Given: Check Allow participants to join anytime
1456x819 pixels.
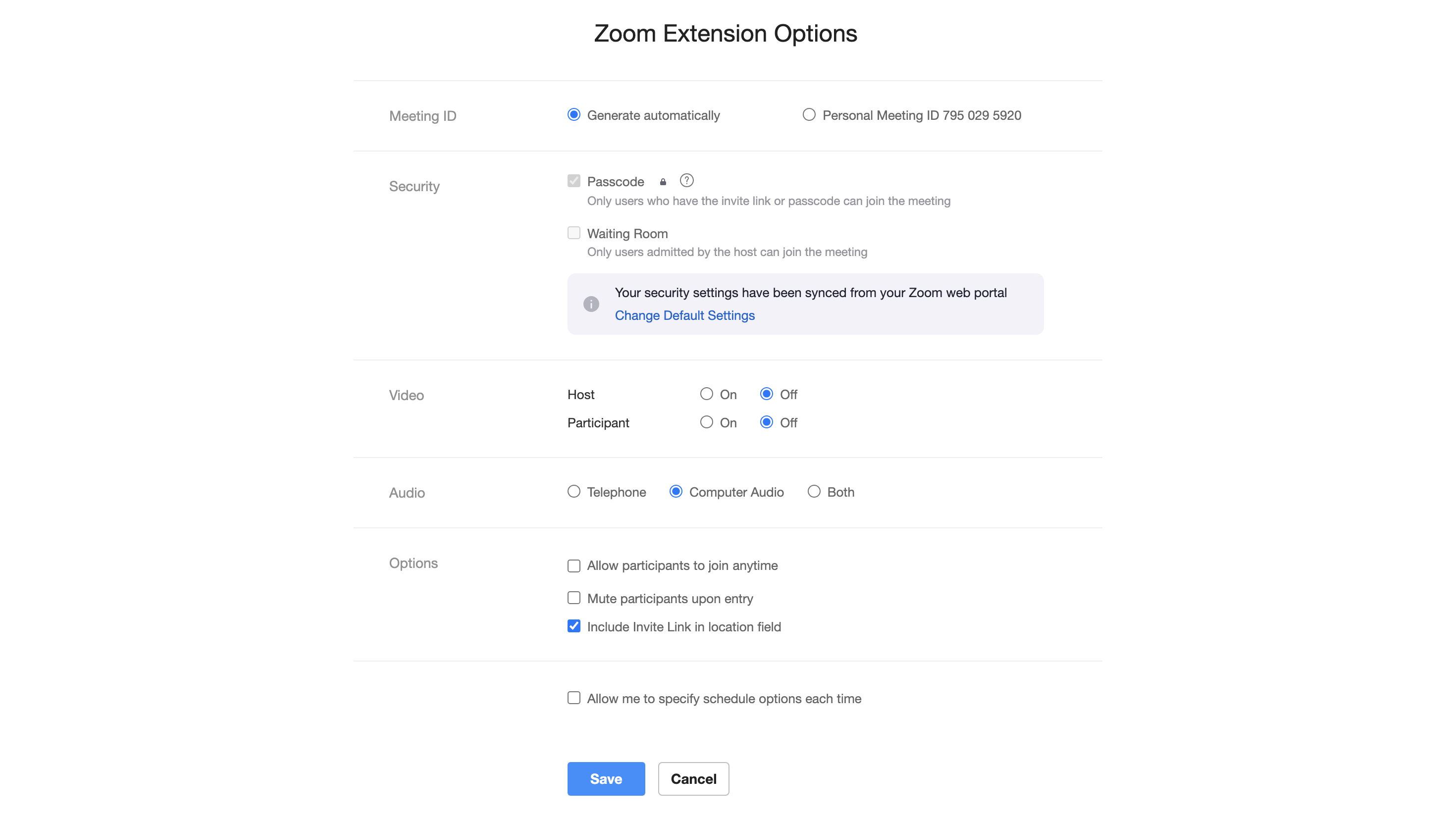Looking at the screenshot, I should tap(573, 566).
